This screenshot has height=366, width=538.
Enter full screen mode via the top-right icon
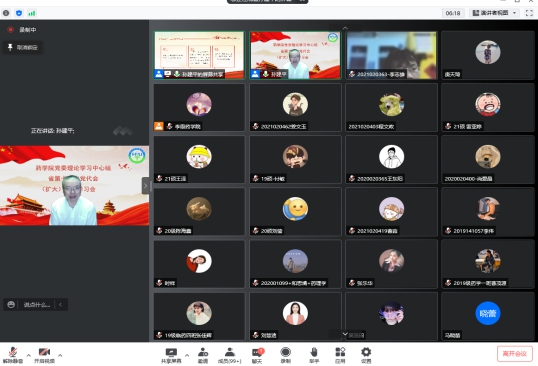click(x=529, y=13)
